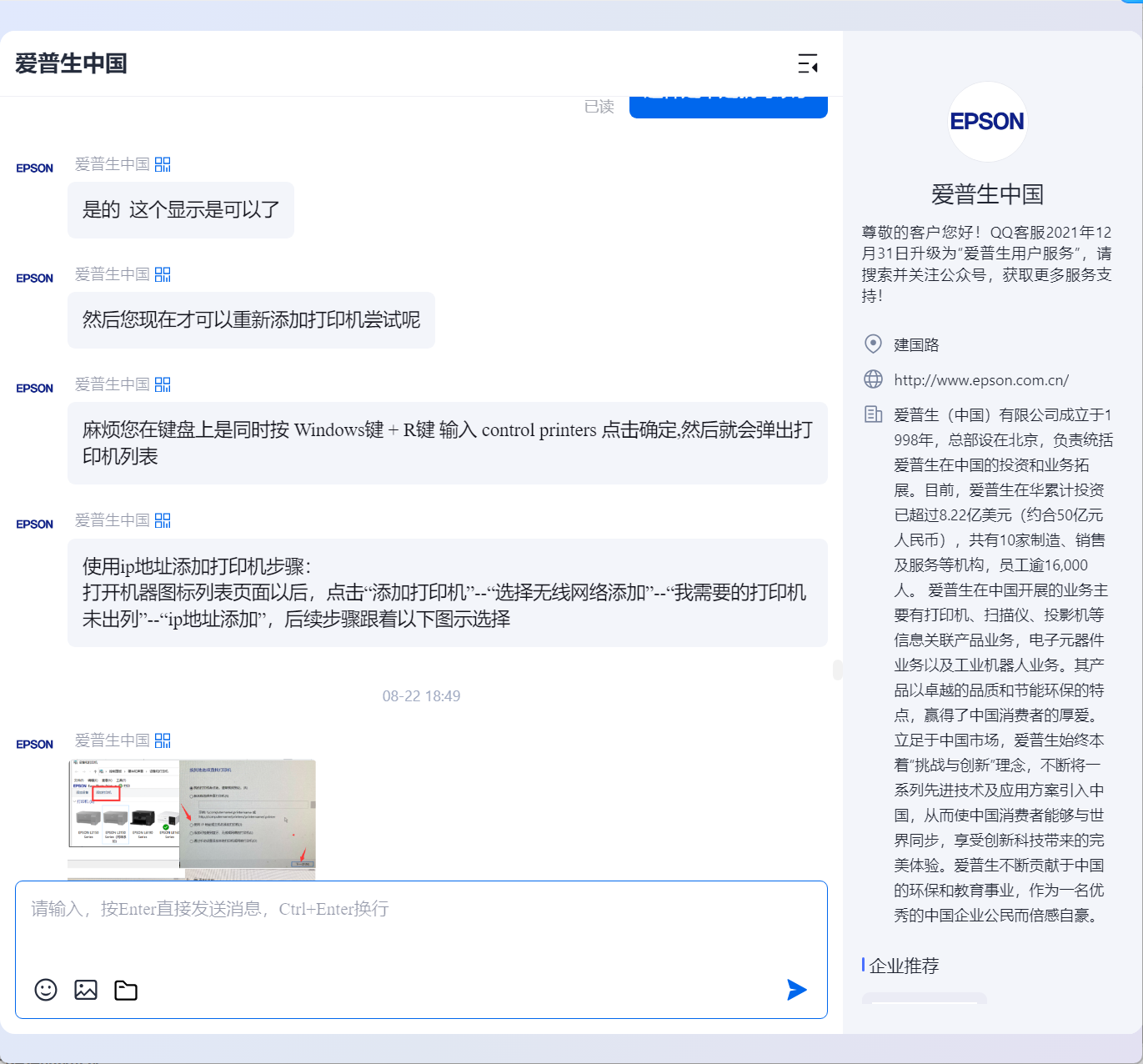Click EPSON avatar beside ip地址 steps message
1143x1064 pixels.
pos(34,524)
